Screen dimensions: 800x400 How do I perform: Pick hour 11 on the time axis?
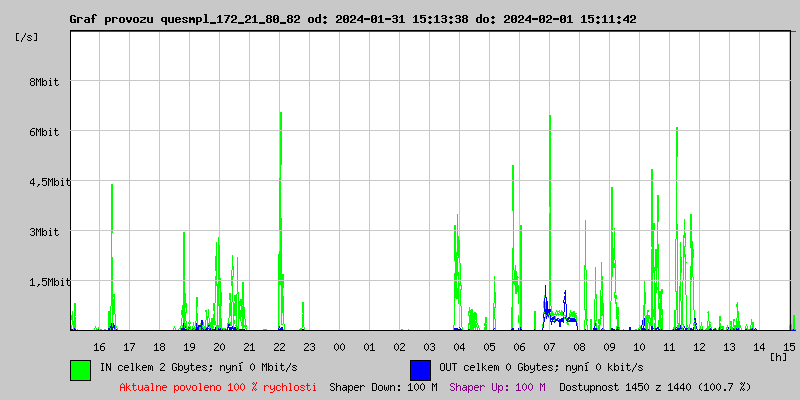(669, 346)
